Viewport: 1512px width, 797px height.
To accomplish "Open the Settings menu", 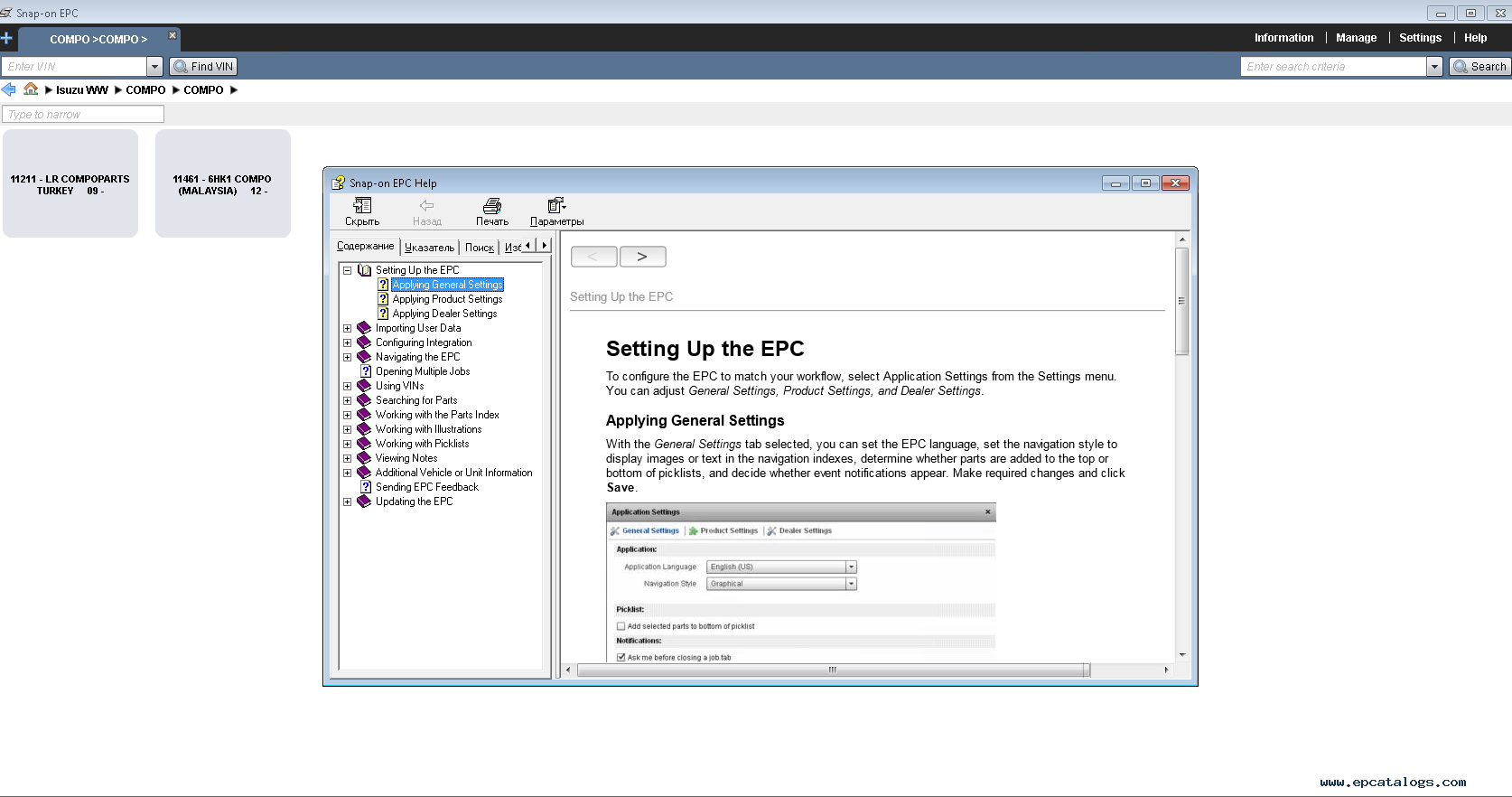I will (x=1420, y=38).
